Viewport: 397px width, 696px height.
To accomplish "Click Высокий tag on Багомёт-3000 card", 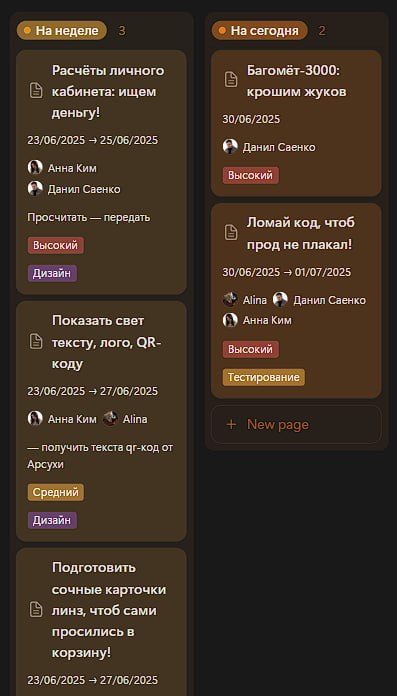I will point(250,175).
